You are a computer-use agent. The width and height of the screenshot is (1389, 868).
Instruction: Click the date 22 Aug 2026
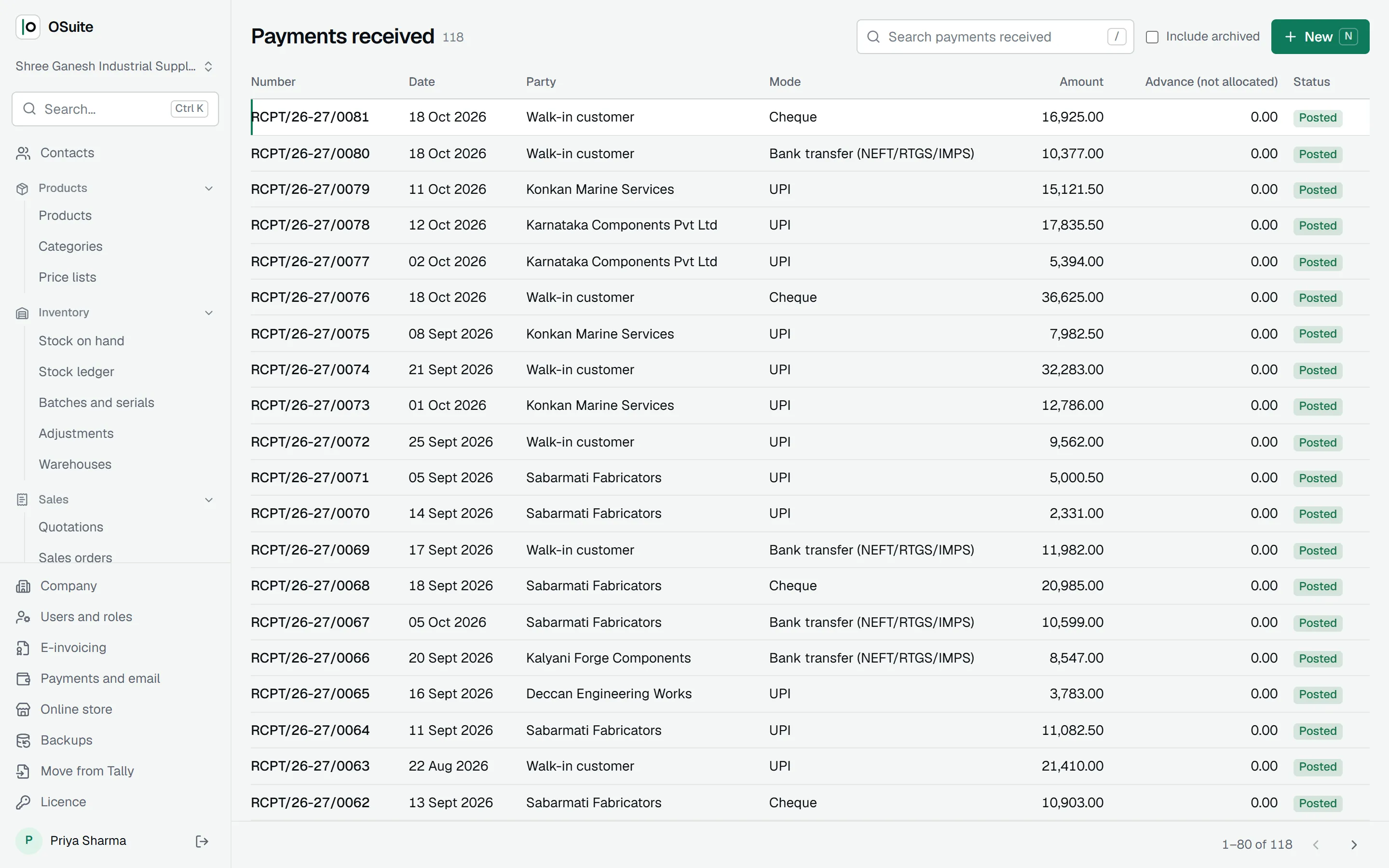coord(448,766)
